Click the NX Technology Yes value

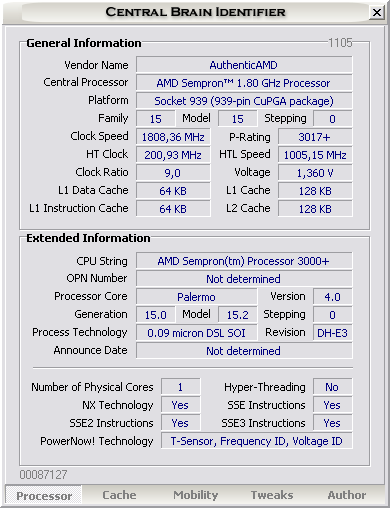point(180,405)
